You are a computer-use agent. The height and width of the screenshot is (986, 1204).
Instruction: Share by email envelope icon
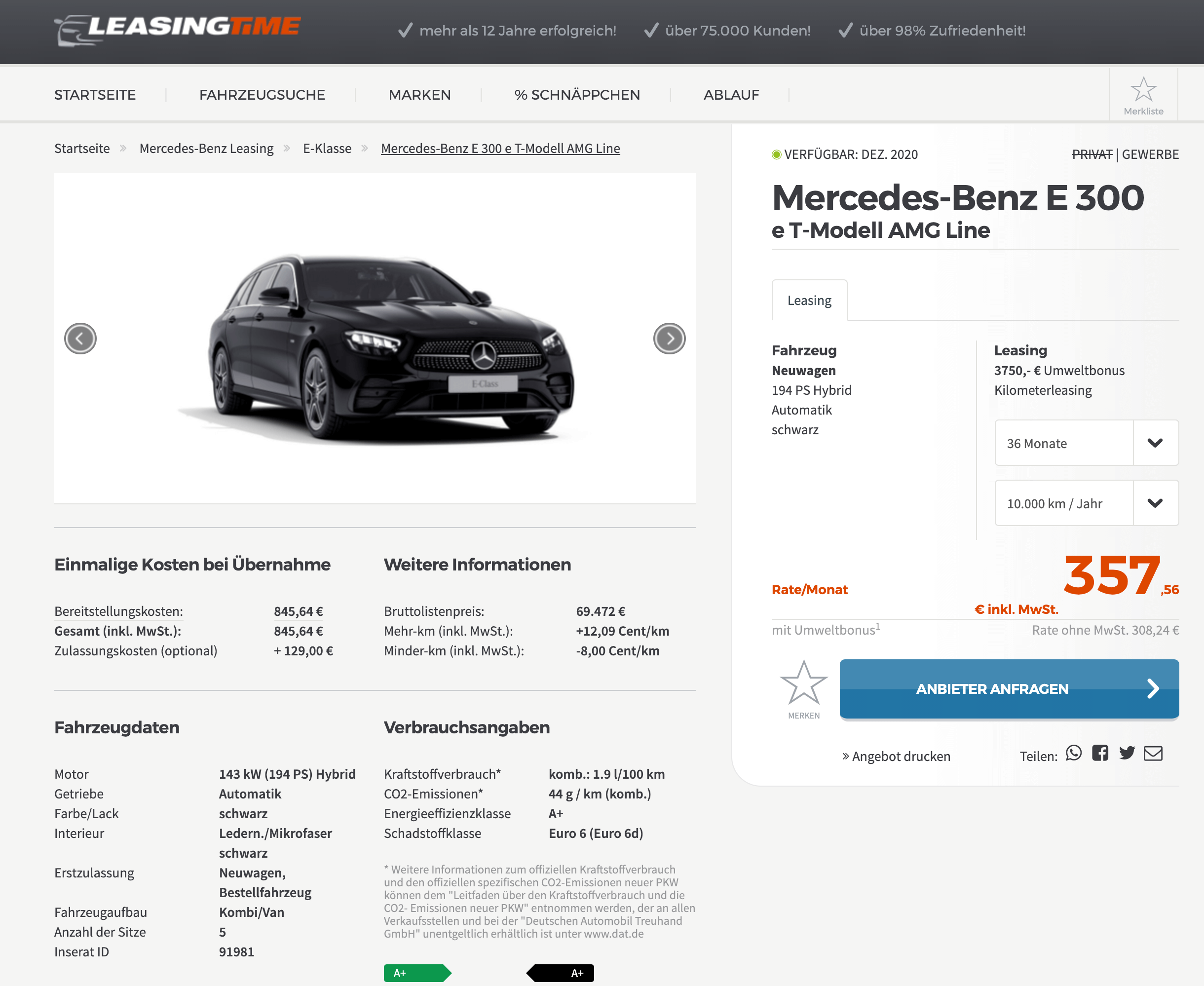click(1153, 754)
